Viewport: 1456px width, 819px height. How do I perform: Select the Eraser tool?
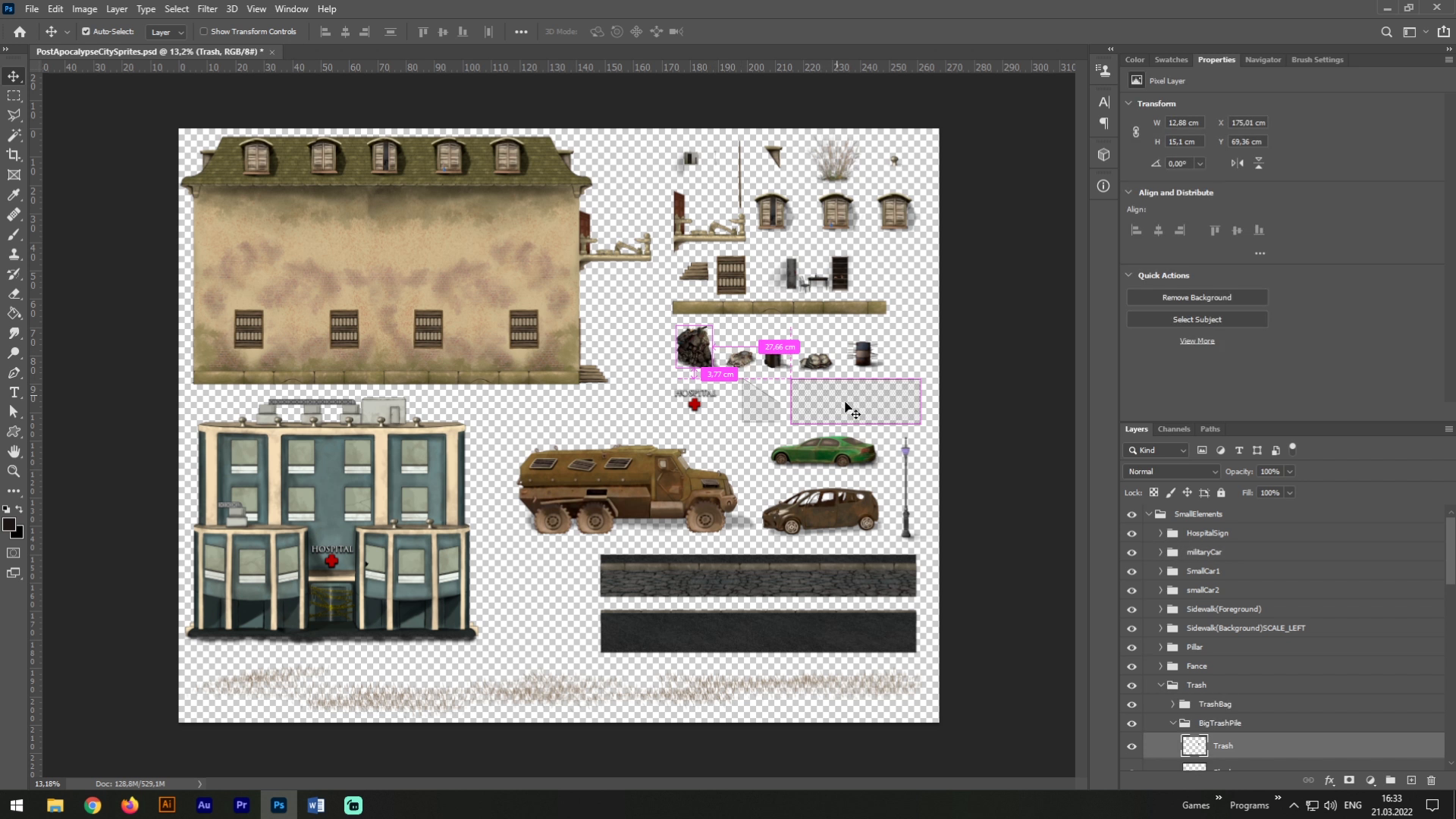(x=14, y=293)
